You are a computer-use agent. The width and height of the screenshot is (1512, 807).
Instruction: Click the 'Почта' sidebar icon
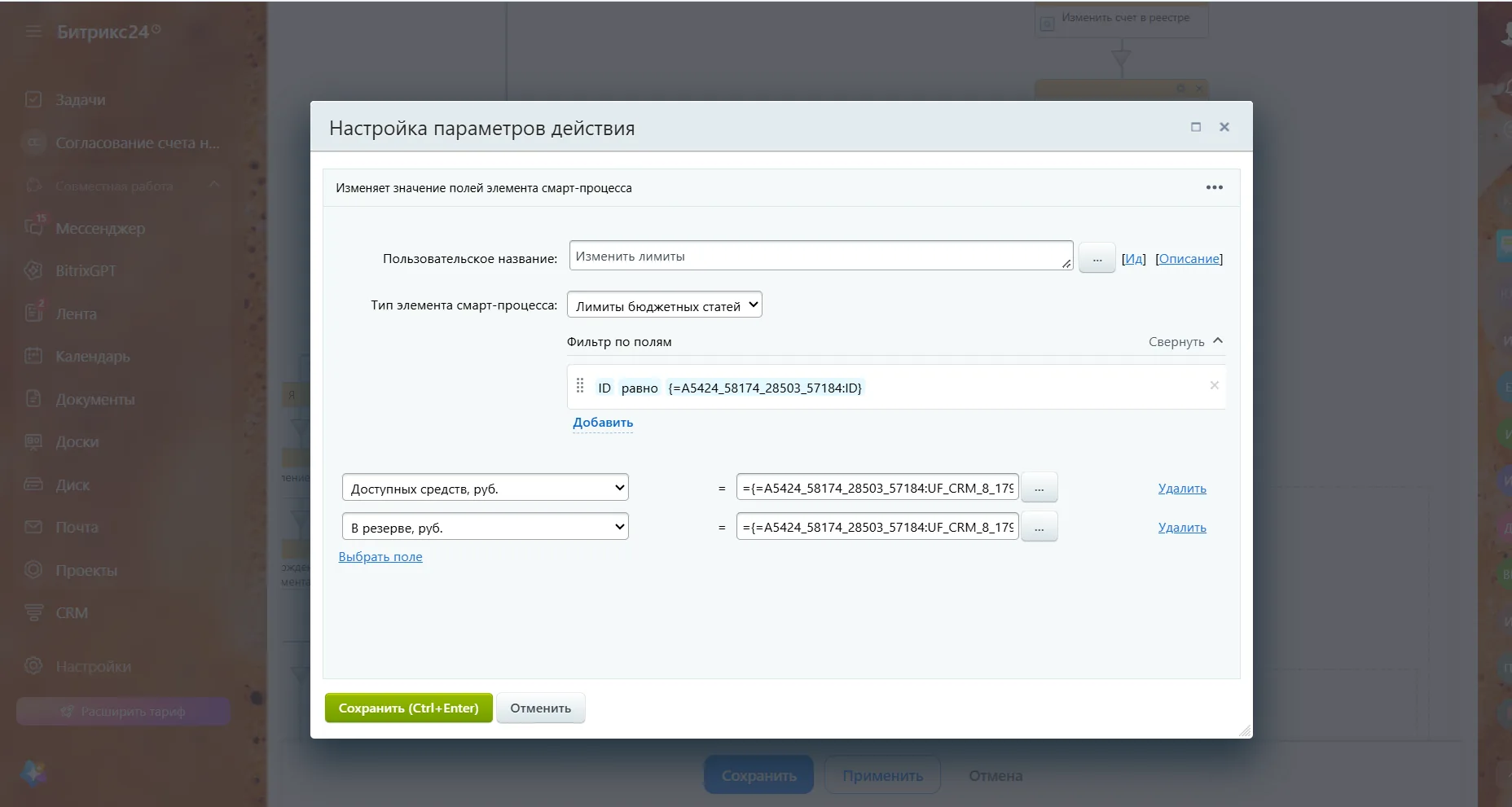point(33,527)
